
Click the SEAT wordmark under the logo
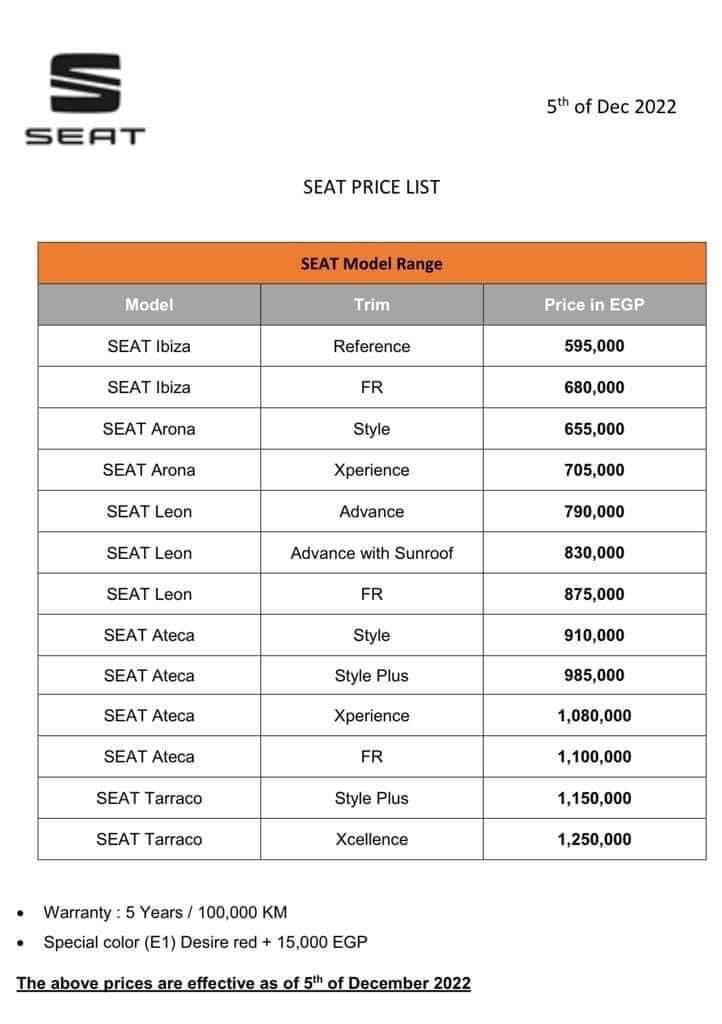coord(85,136)
